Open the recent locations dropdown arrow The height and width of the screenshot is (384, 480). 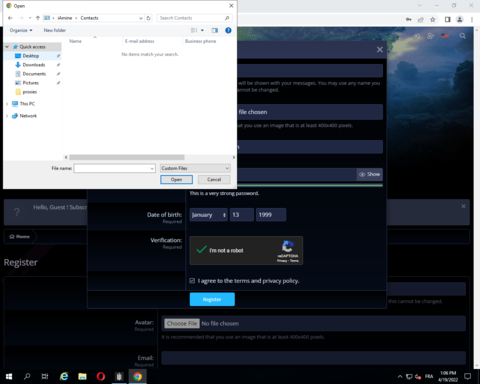[30, 18]
